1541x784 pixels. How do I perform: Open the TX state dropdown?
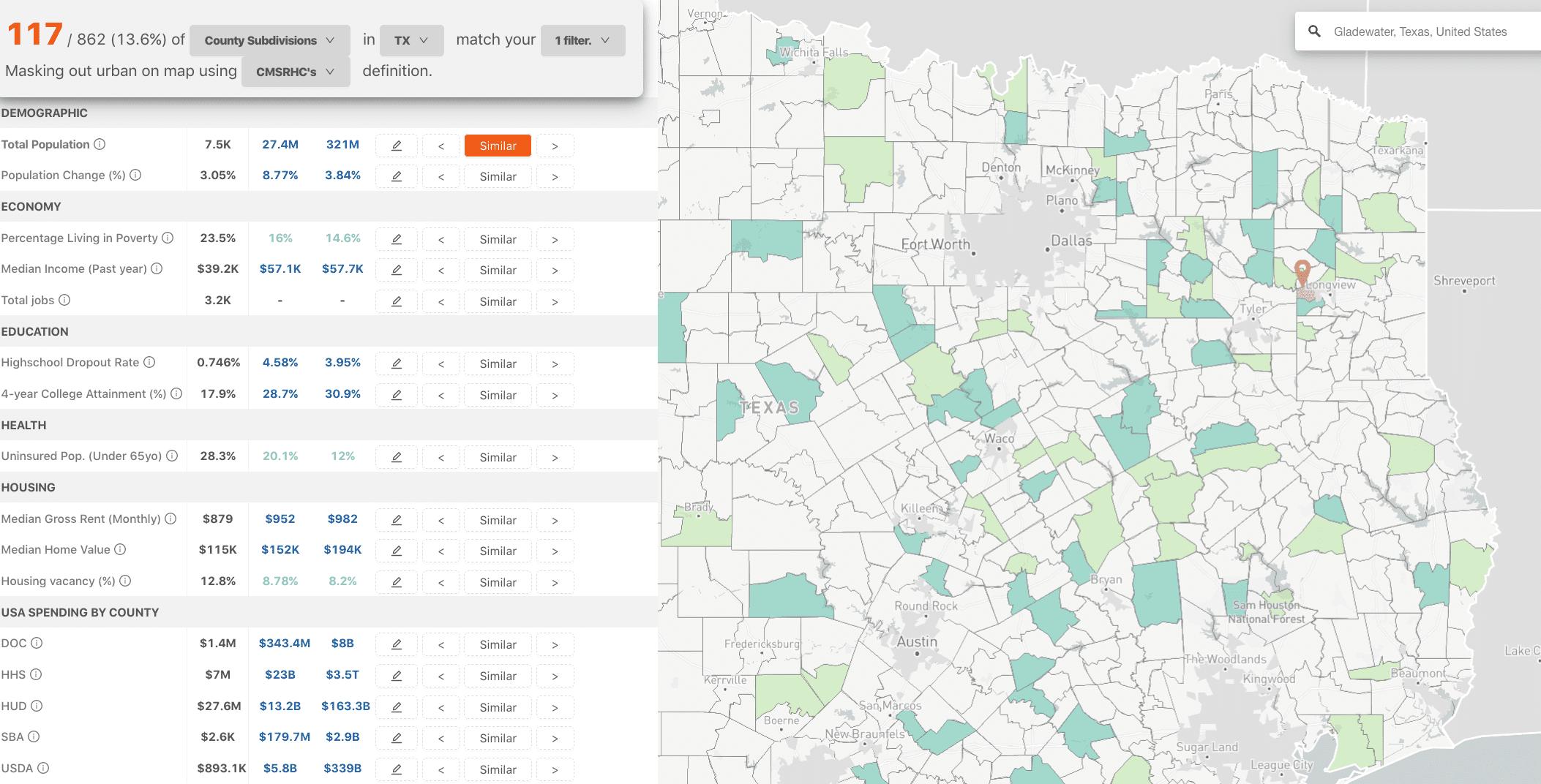(412, 40)
